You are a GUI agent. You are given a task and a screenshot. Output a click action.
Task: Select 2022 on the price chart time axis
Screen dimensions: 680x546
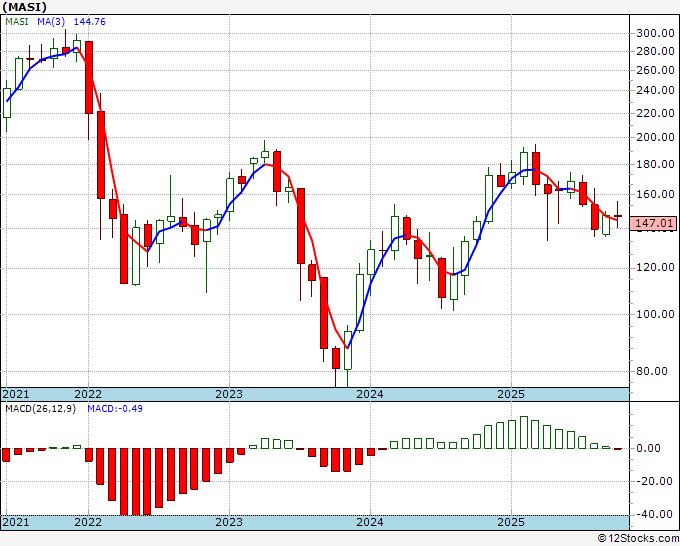point(88,394)
